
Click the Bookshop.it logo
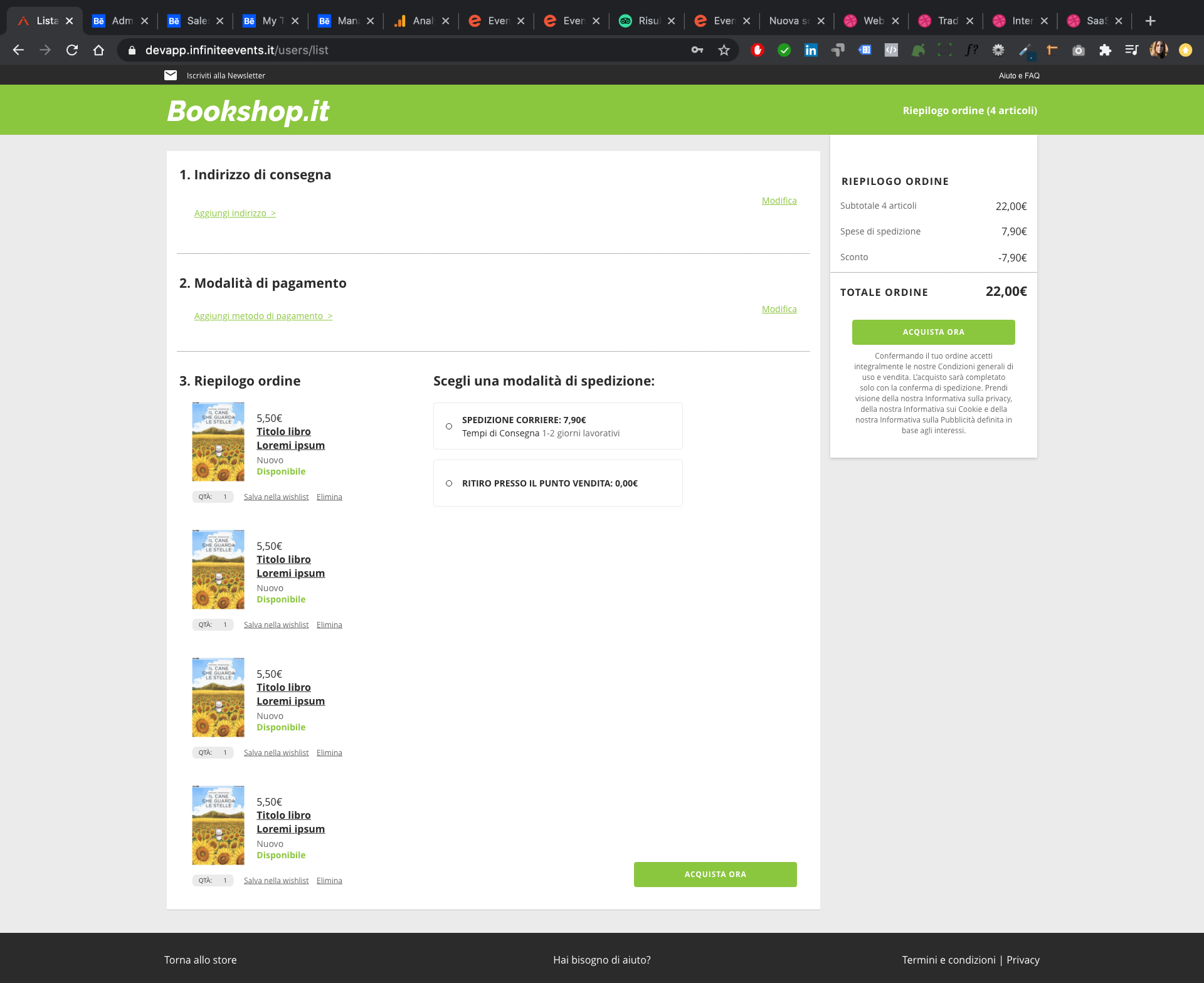point(248,111)
